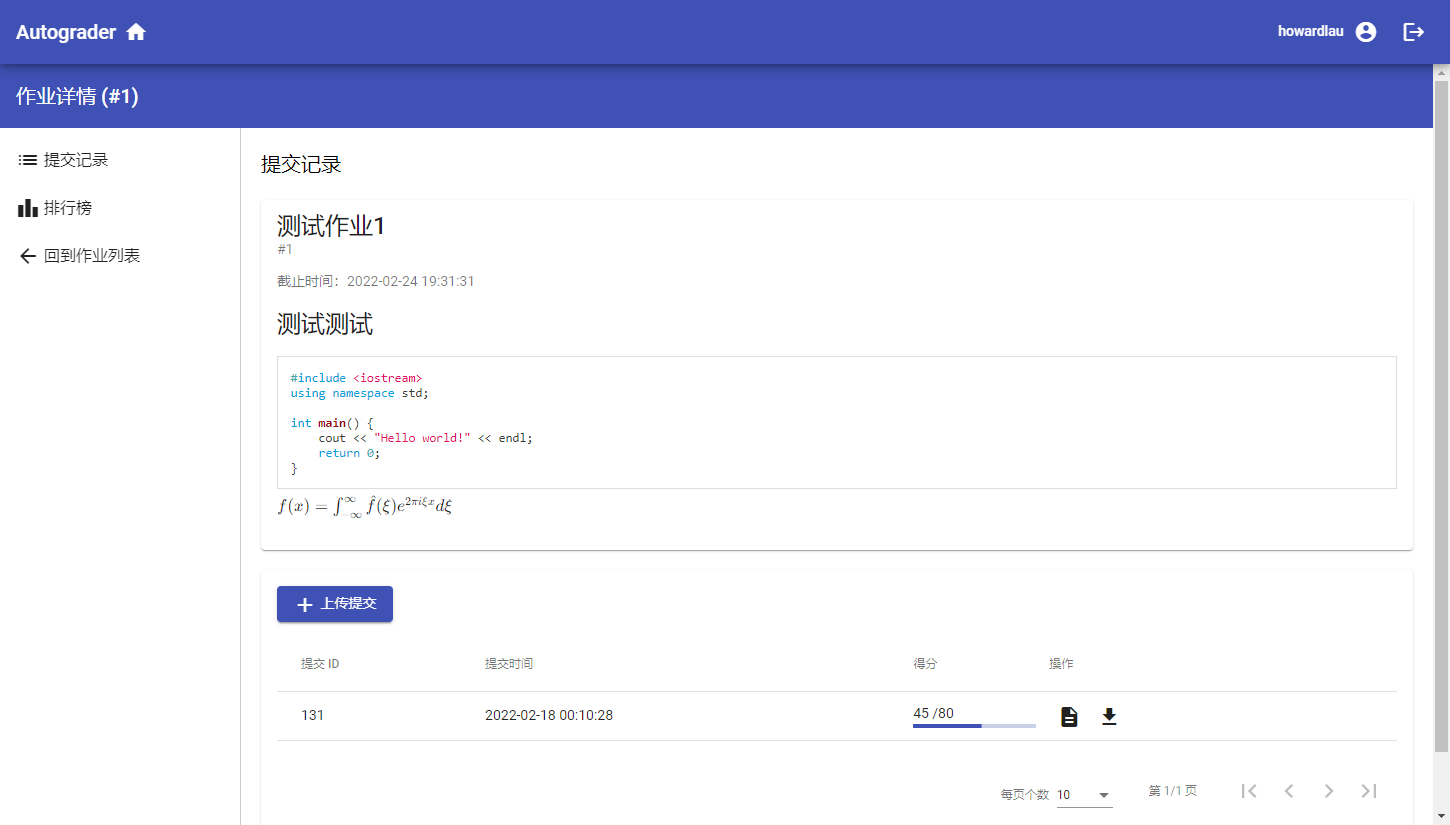Click the 作业详情 (#1) page title
This screenshot has height=825, width=1450.
click(77, 96)
